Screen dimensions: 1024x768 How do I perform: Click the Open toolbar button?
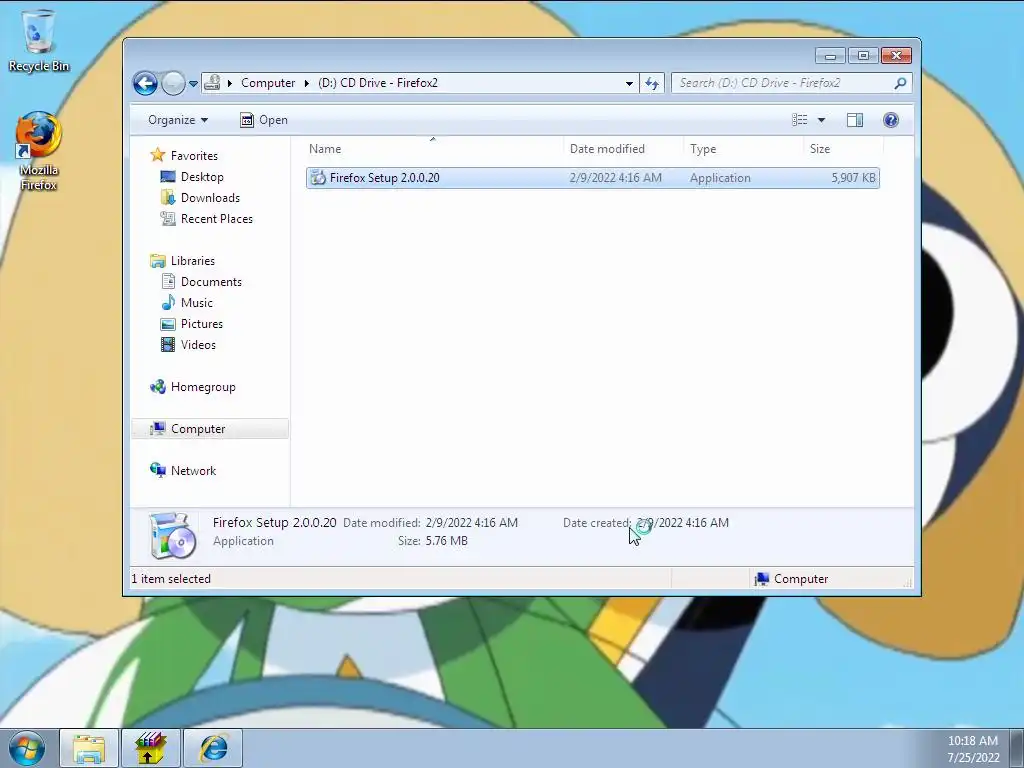coord(264,120)
